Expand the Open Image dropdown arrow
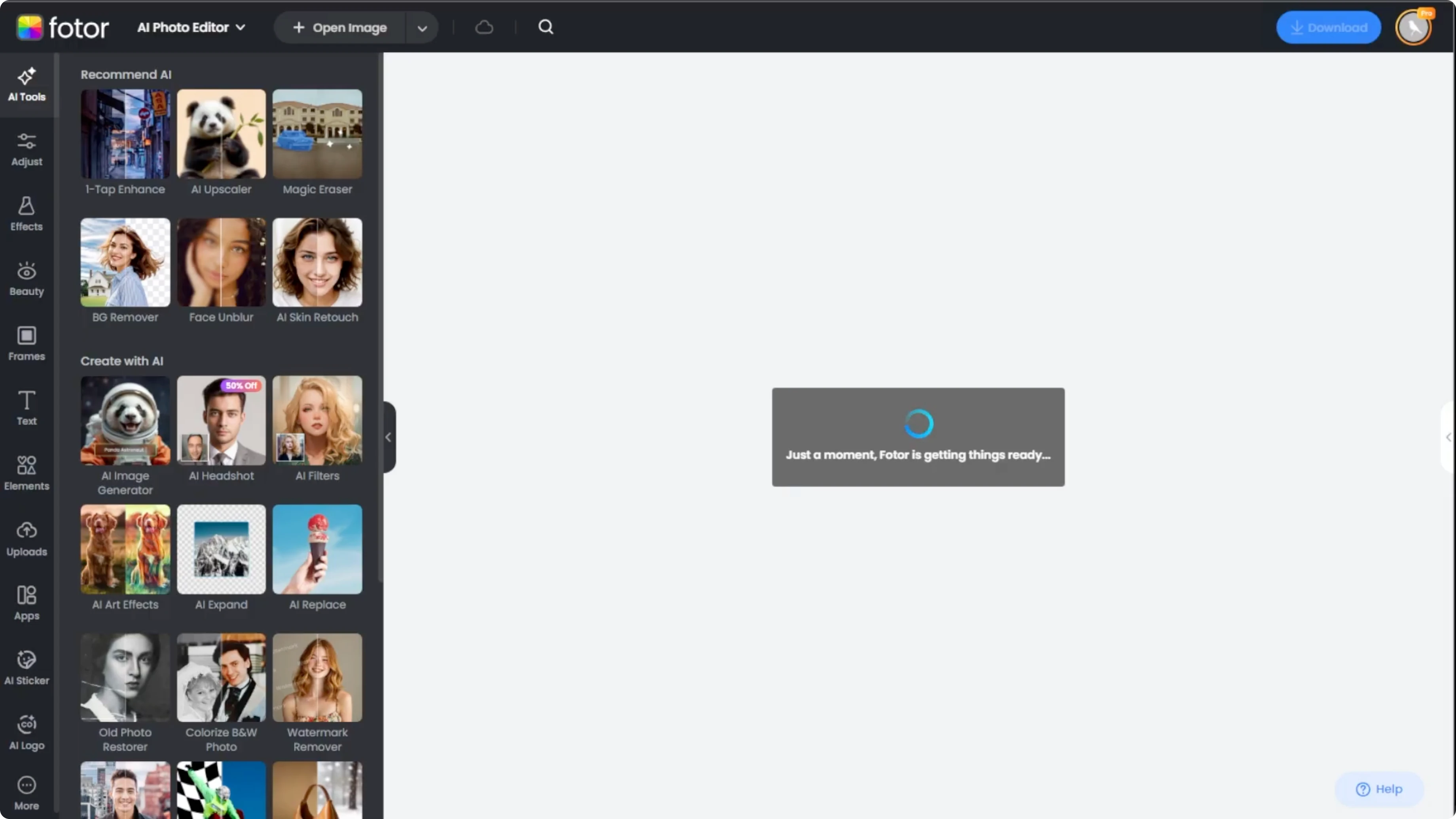This screenshot has height=819, width=1456. (422, 28)
